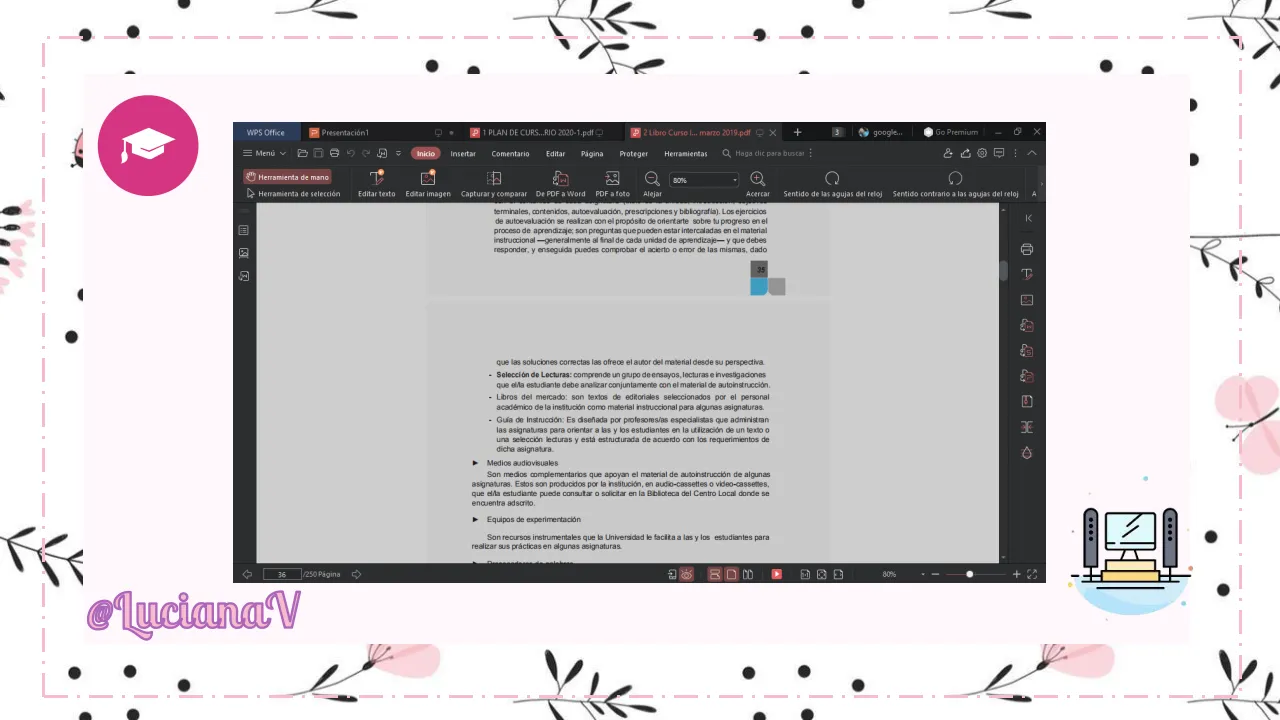Convert using PDF a foto

pos(613,184)
